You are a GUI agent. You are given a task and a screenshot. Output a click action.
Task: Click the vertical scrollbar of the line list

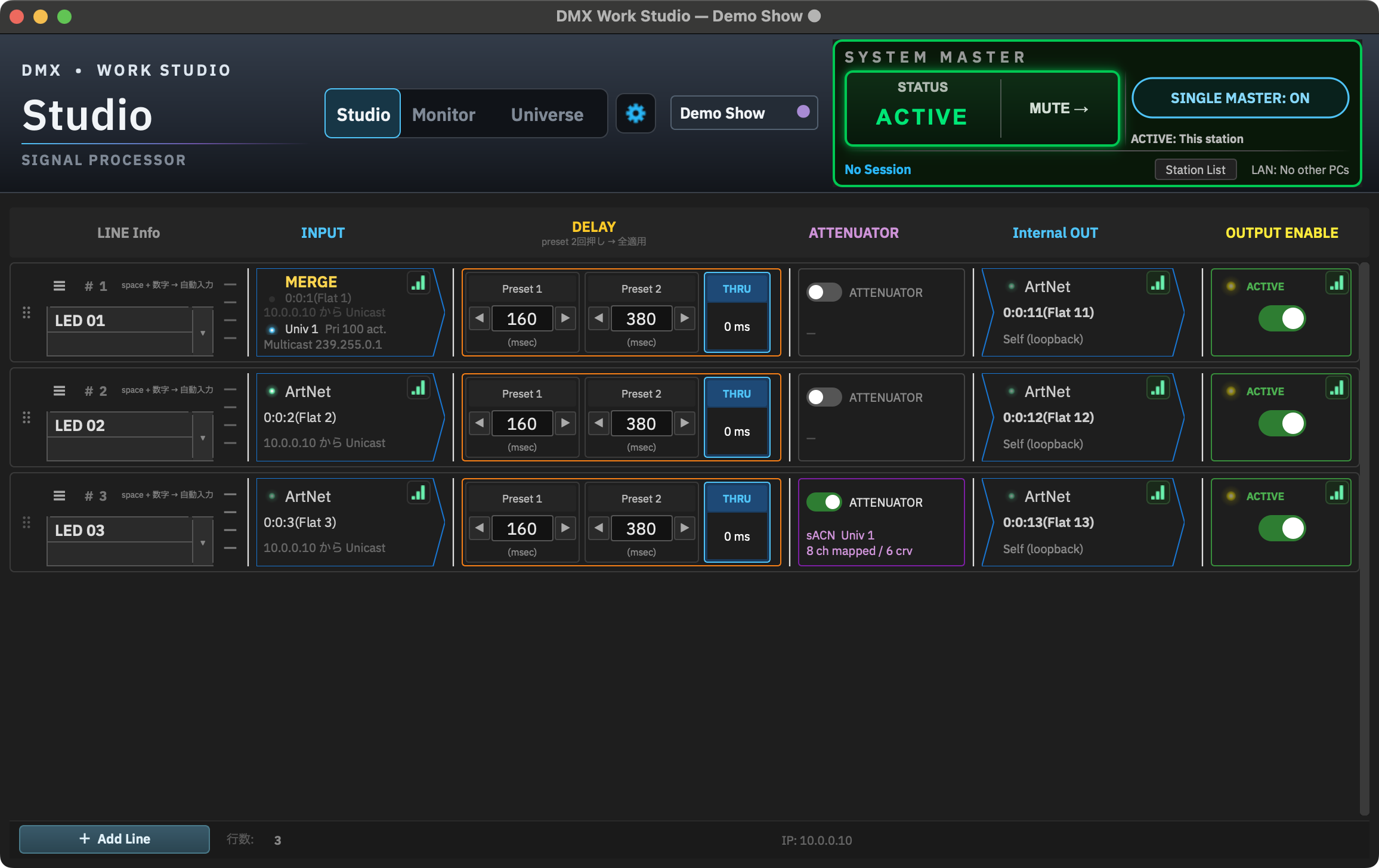(1365, 538)
